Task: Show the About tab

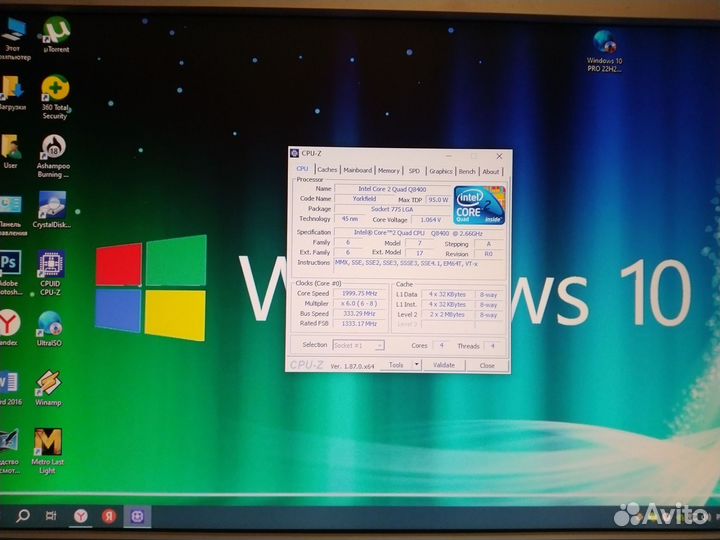Action: pyautogui.click(x=491, y=172)
